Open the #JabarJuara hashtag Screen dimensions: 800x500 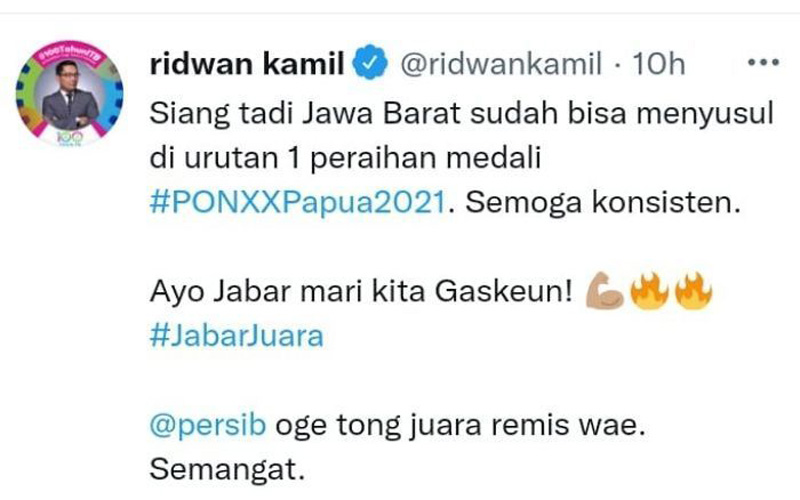[237, 336]
